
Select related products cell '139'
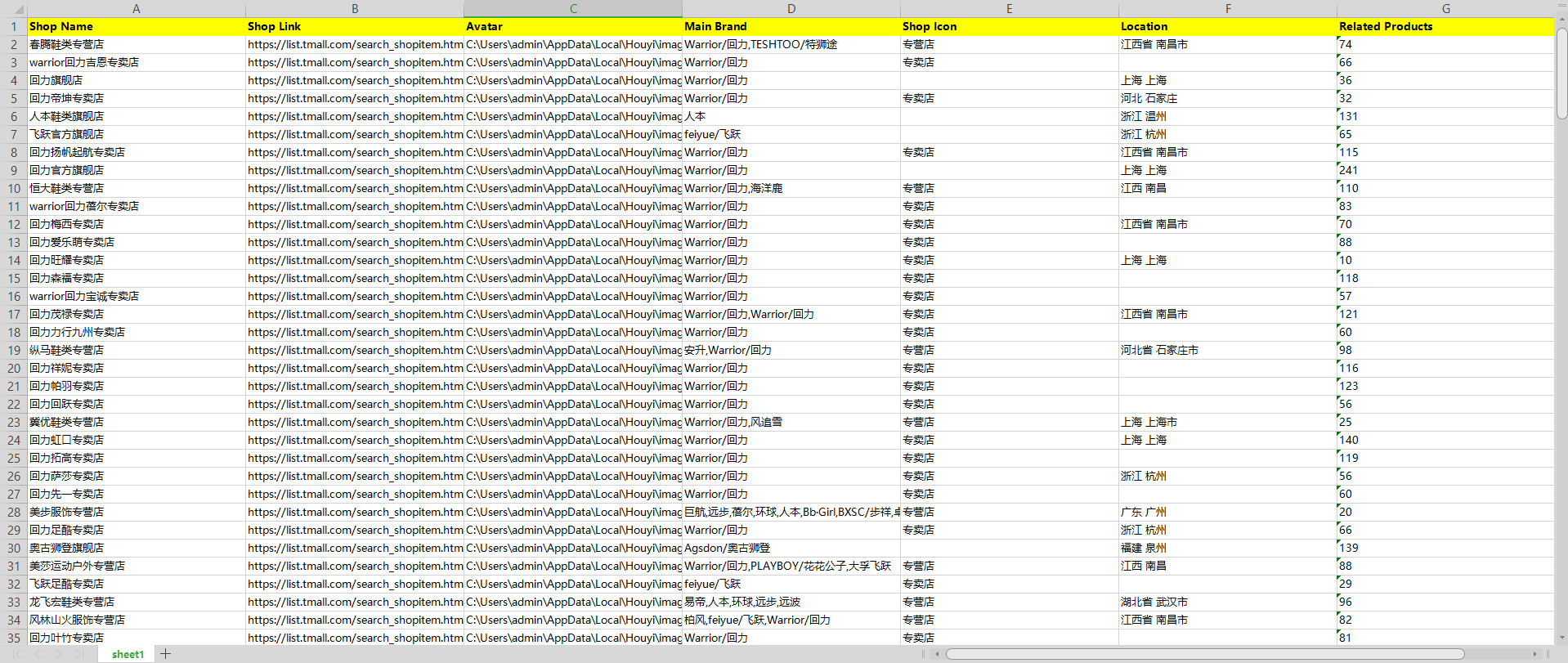[1446, 548]
